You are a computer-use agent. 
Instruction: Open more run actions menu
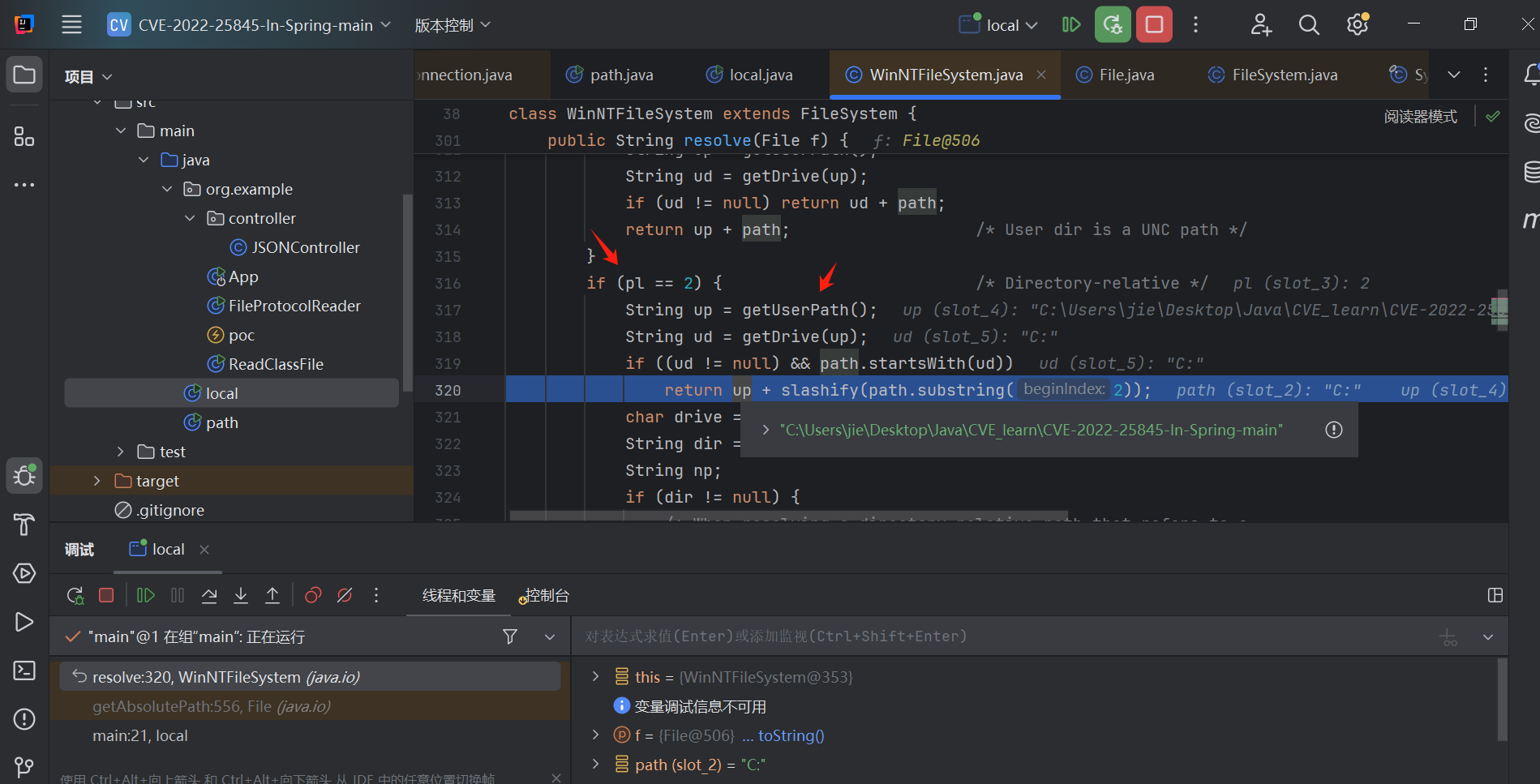pyautogui.click(x=1195, y=24)
